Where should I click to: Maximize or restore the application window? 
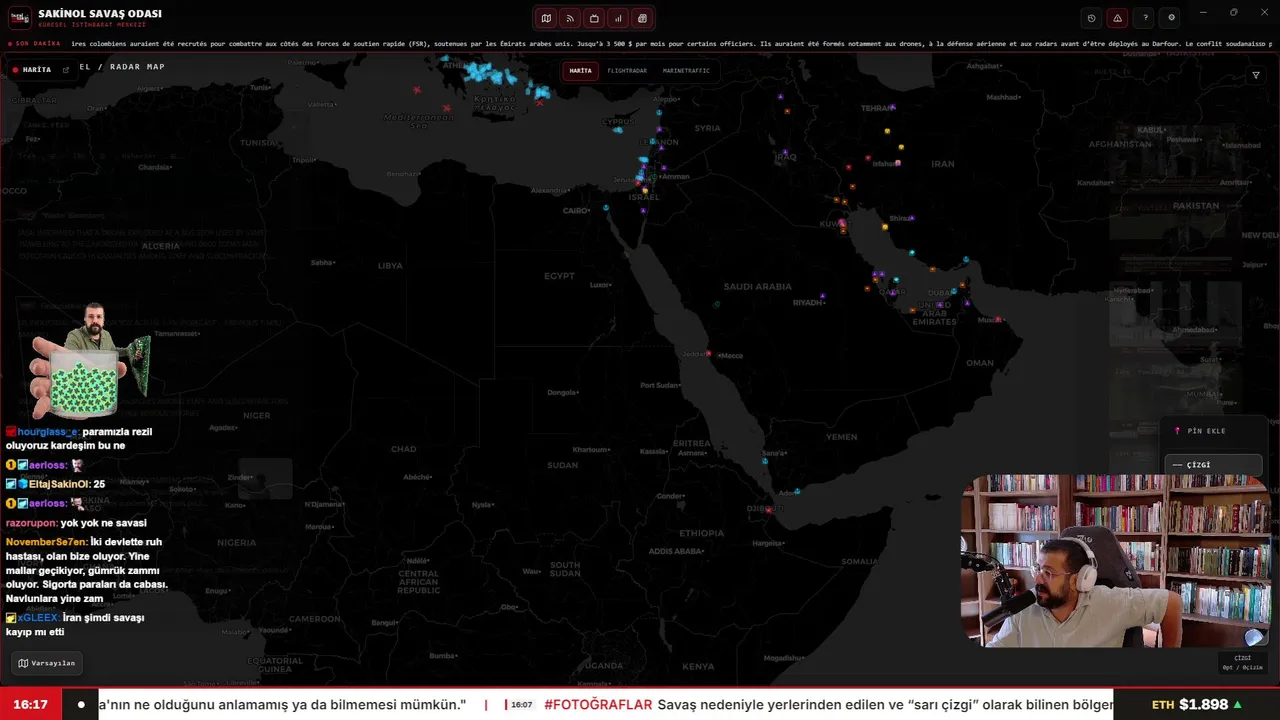tap(1233, 13)
